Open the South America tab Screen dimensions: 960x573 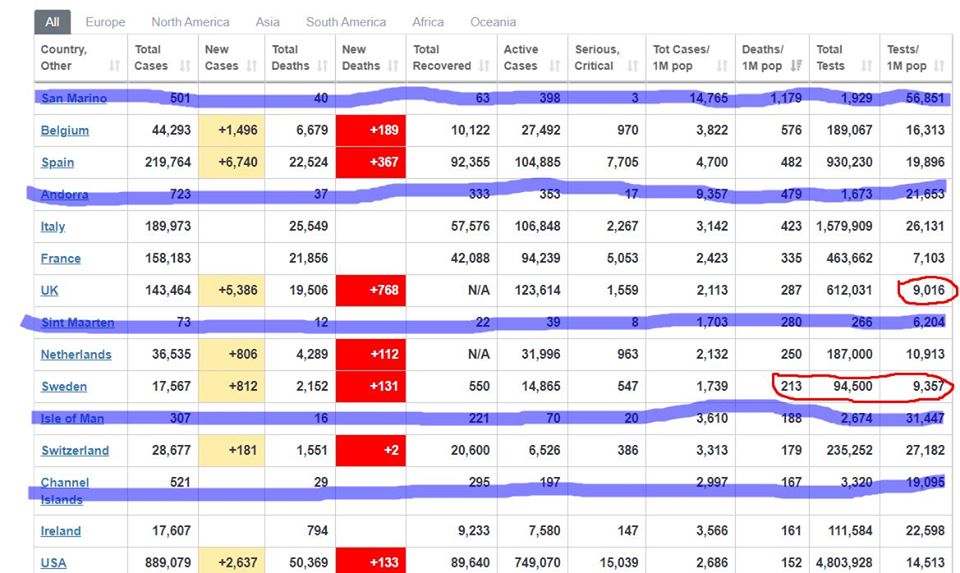point(346,22)
